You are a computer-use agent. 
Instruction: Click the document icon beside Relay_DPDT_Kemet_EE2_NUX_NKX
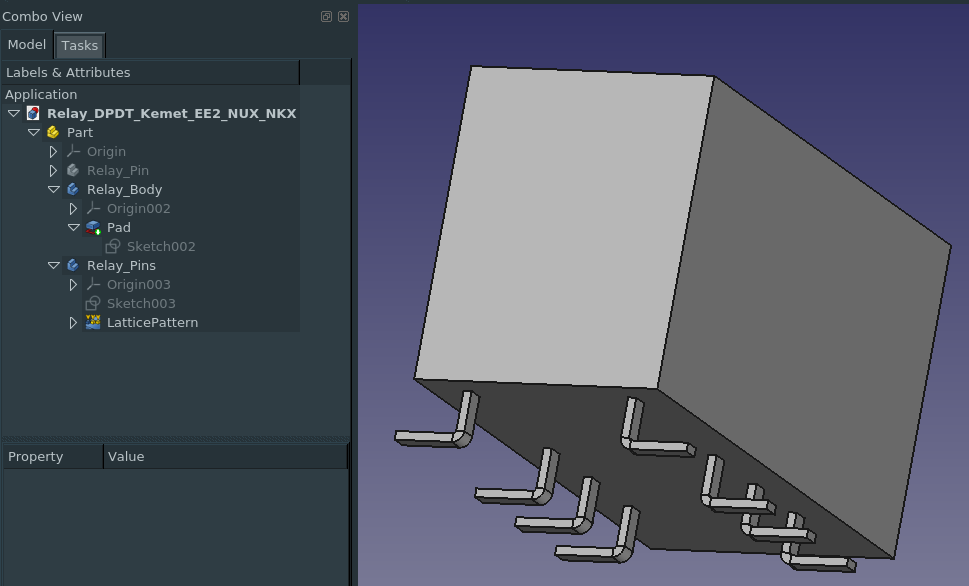coord(33,114)
